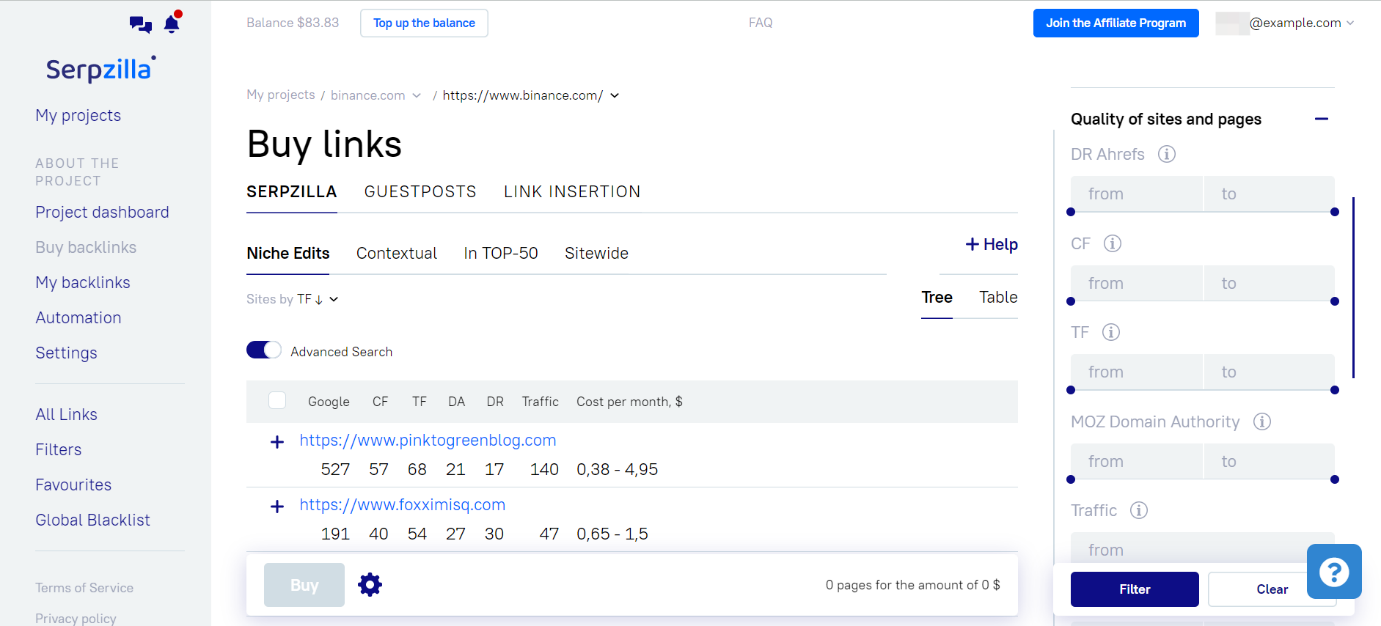Open the DR Ahrefs info icon
Image resolution: width=1381 pixels, height=626 pixels.
pyautogui.click(x=1166, y=154)
